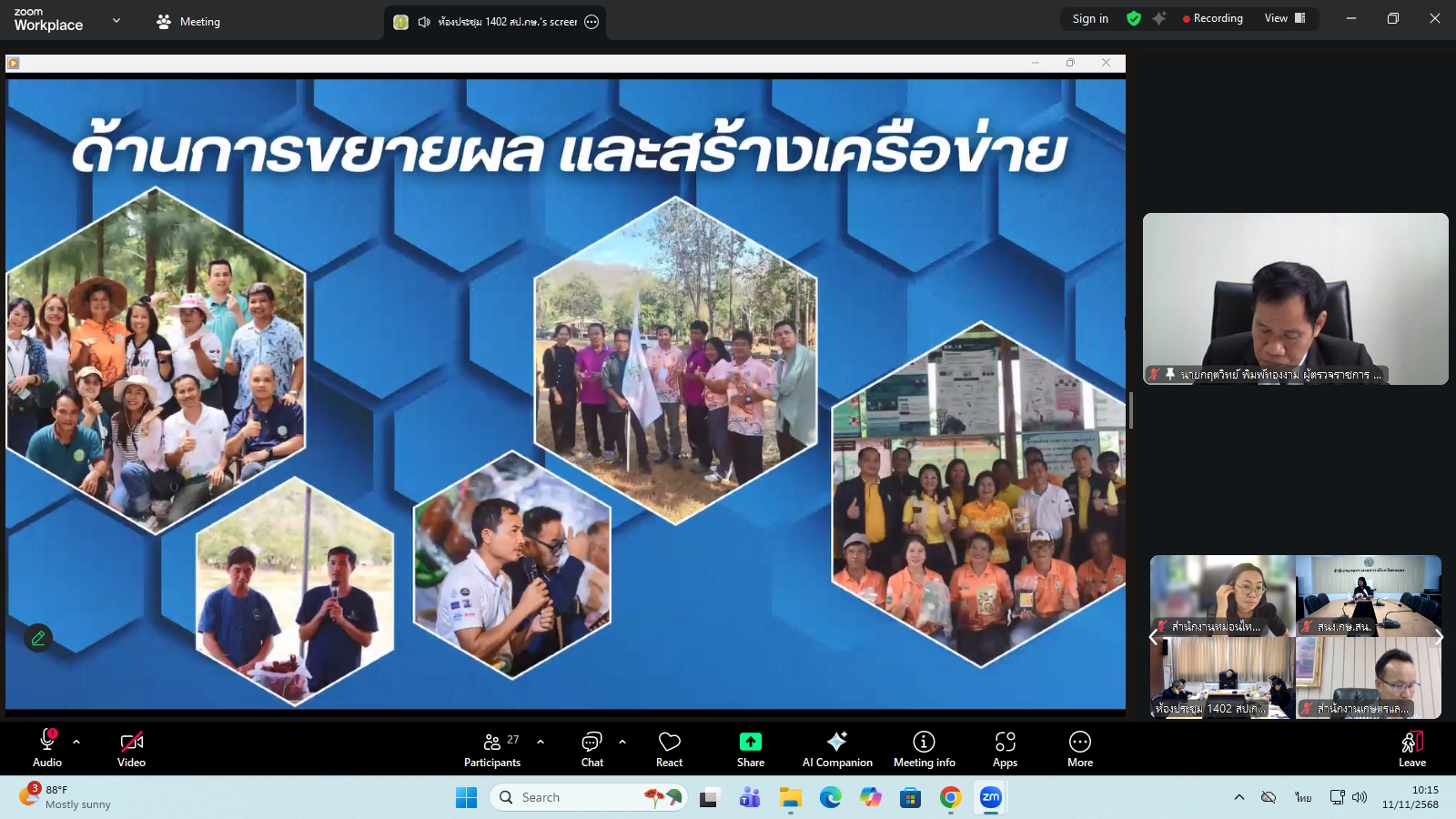Show Meeting info
The height and width of the screenshot is (819, 1456).
coord(924,748)
